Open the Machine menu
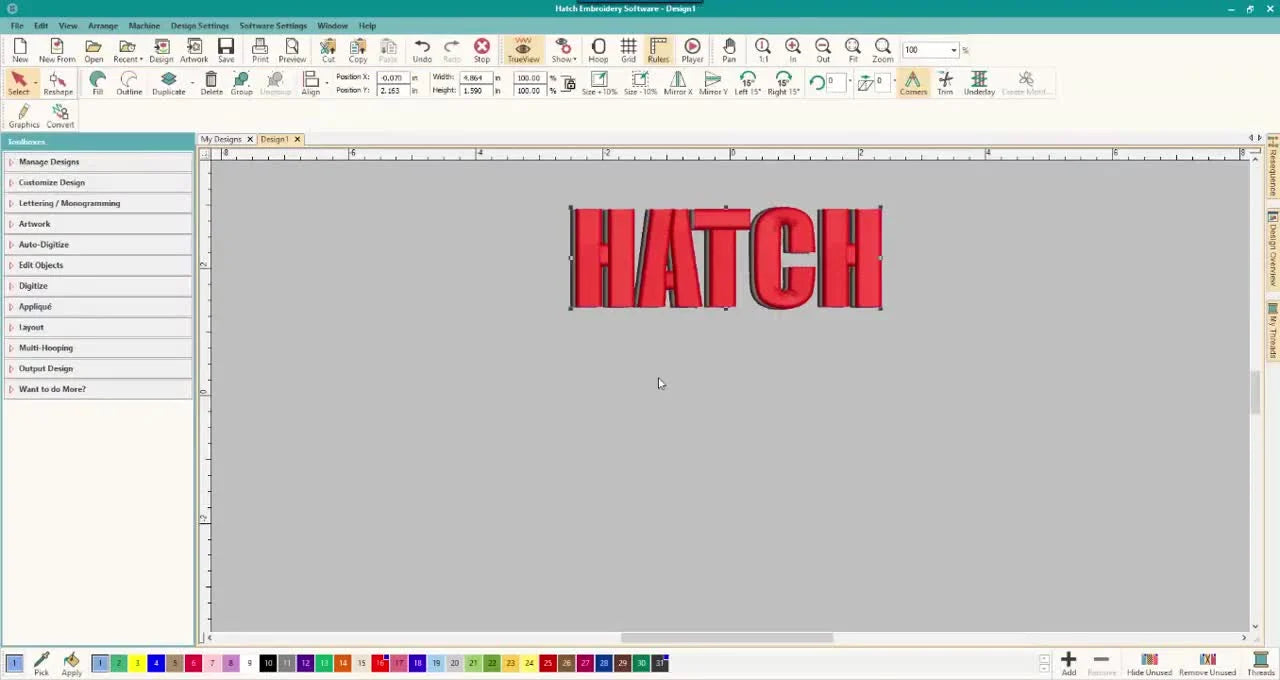This screenshot has width=1280, height=680. pyautogui.click(x=144, y=25)
